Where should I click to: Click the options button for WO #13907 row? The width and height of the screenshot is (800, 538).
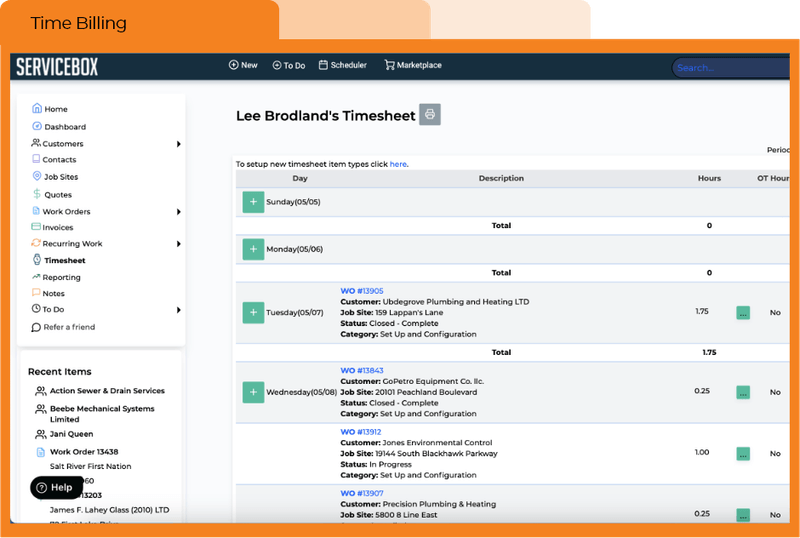[x=743, y=515]
